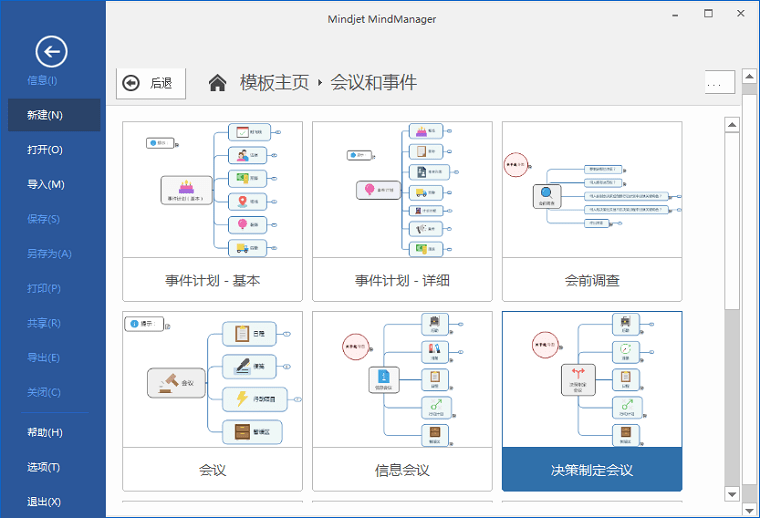Open the 打开(O) menu item
The width and height of the screenshot is (760, 518).
pos(45,150)
